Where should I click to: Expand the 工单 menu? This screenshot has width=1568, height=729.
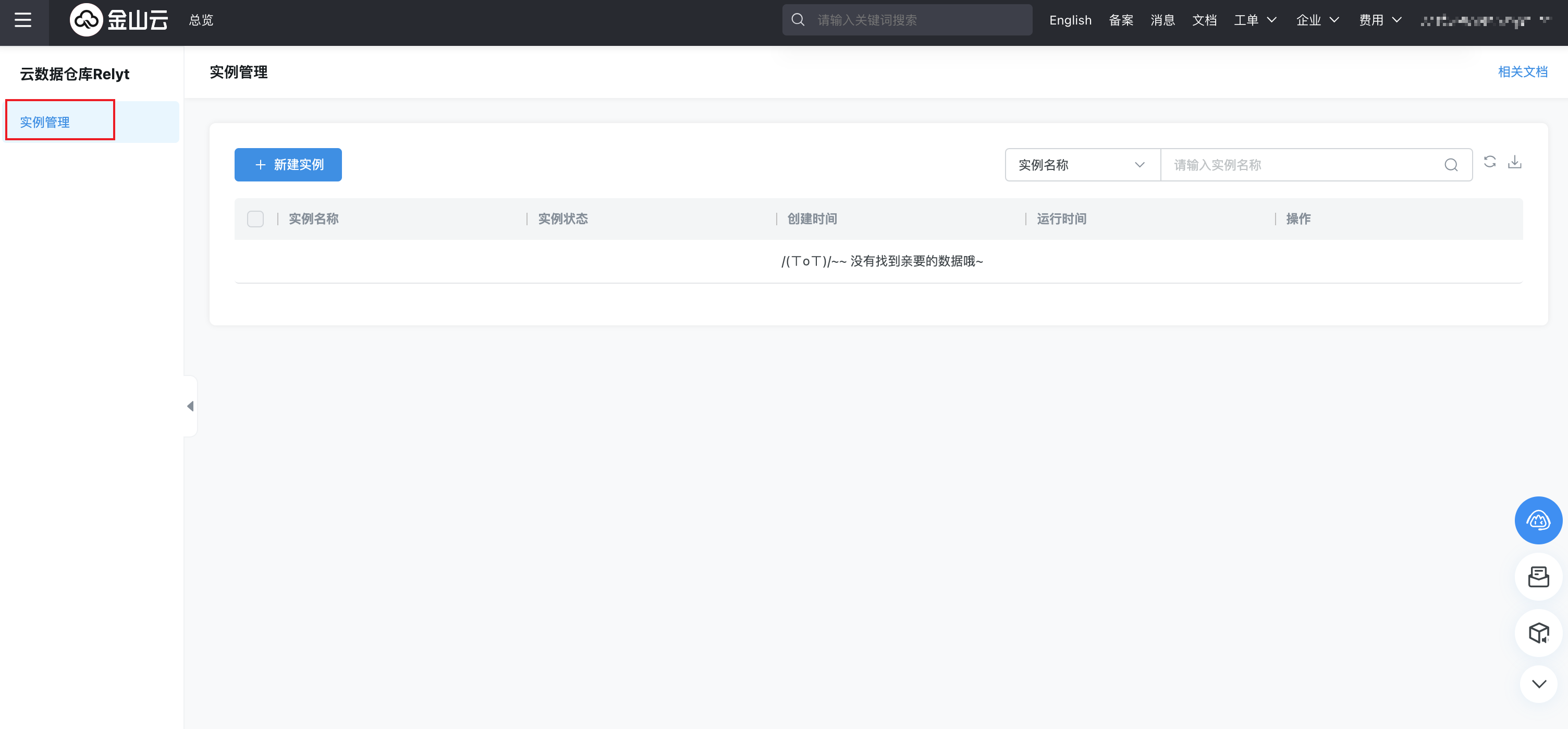click(1255, 20)
